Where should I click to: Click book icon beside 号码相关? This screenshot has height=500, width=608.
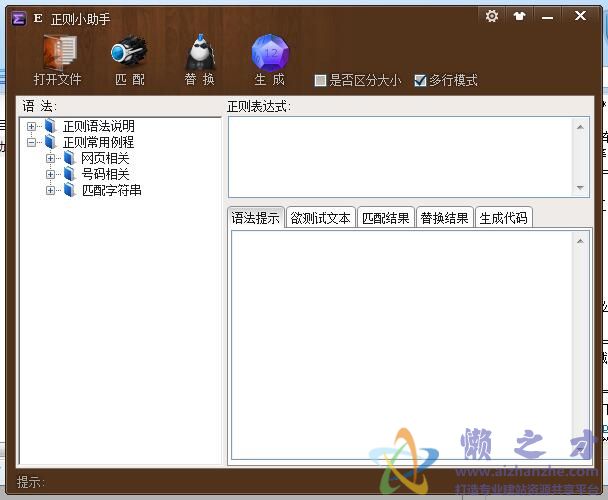coord(69,174)
